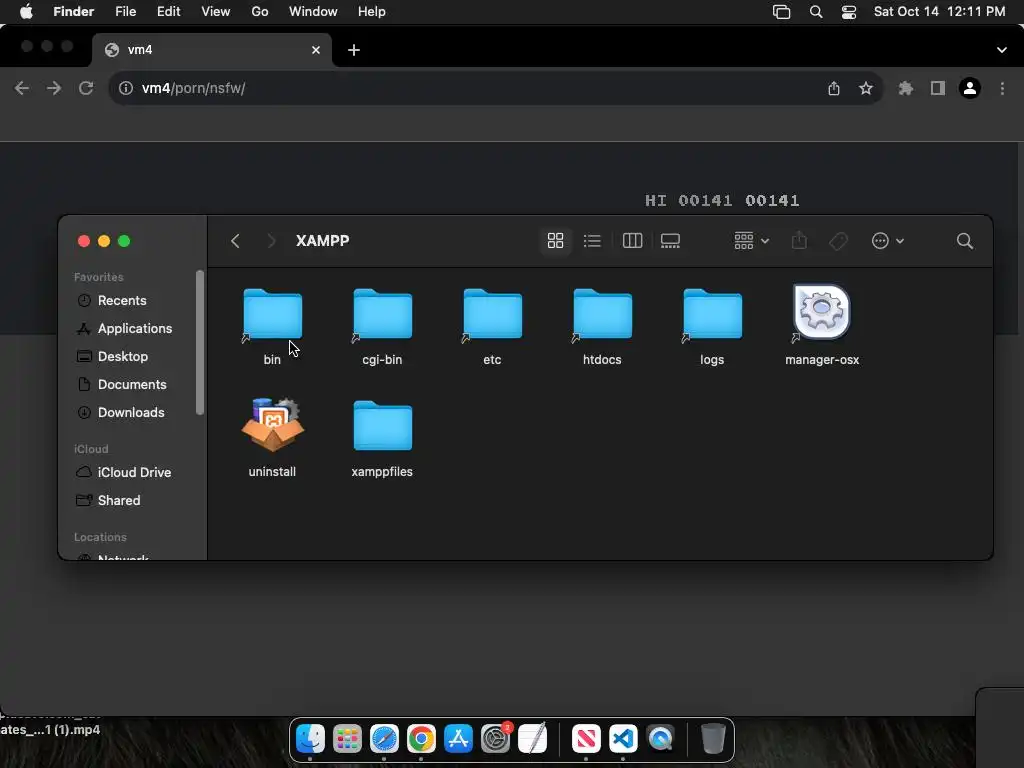This screenshot has height=768, width=1024.
Task: Open Finder from the Dock
Action: coord(310,739)
